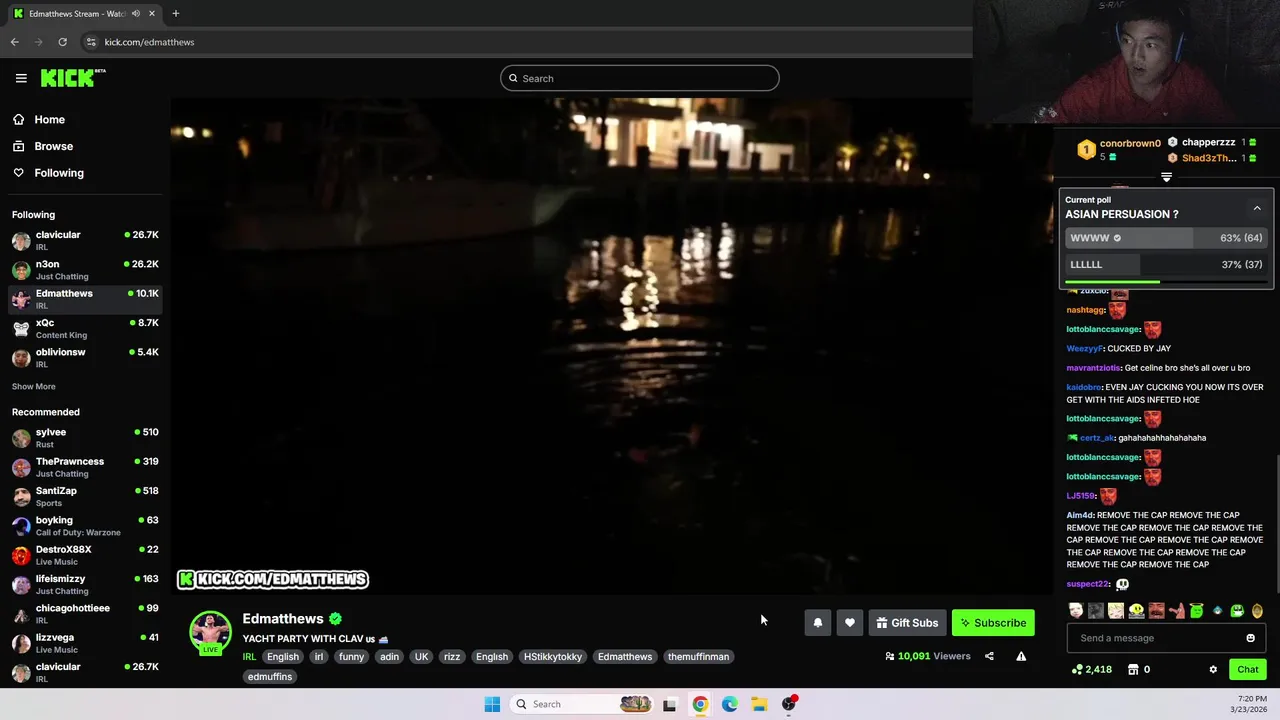Select the Edmatthews Stream browser tab
Image resolution: width=1280 pixels, height=720 pixels.
click(x=85, y=14)
